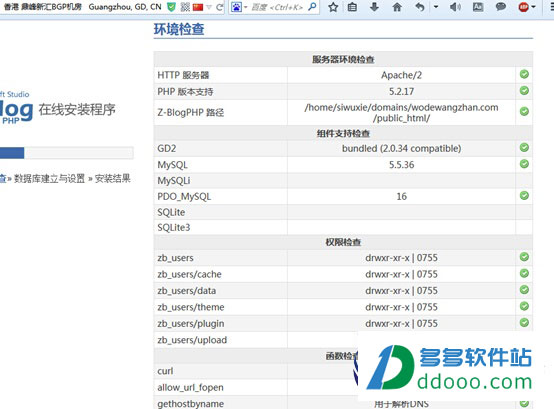The height and width of the screenshot is (409, 554).
Task: Open the Baidu search engine selector
Action: 239,7
